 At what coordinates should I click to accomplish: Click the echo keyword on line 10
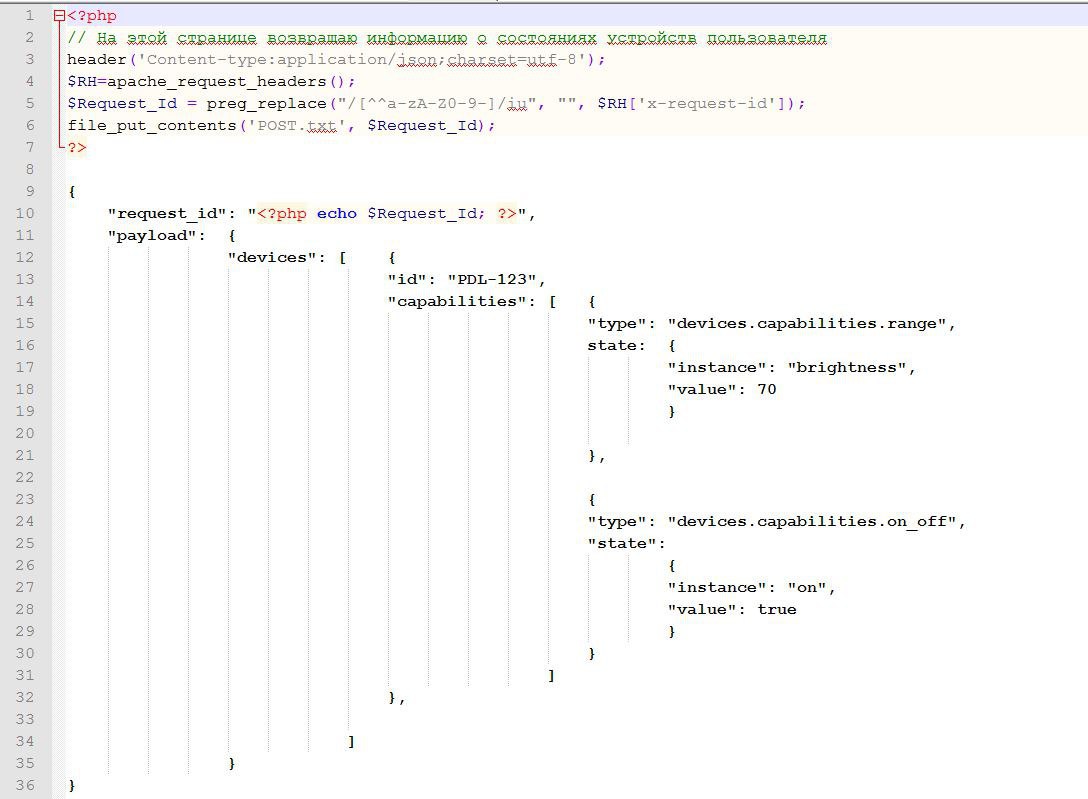[337, 214]
